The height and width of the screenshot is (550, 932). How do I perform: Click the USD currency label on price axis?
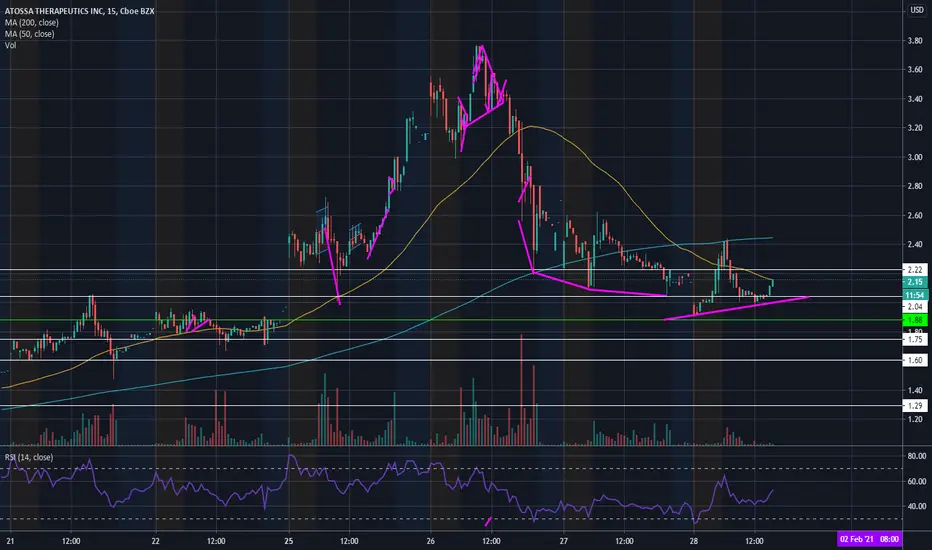point(917,10)
